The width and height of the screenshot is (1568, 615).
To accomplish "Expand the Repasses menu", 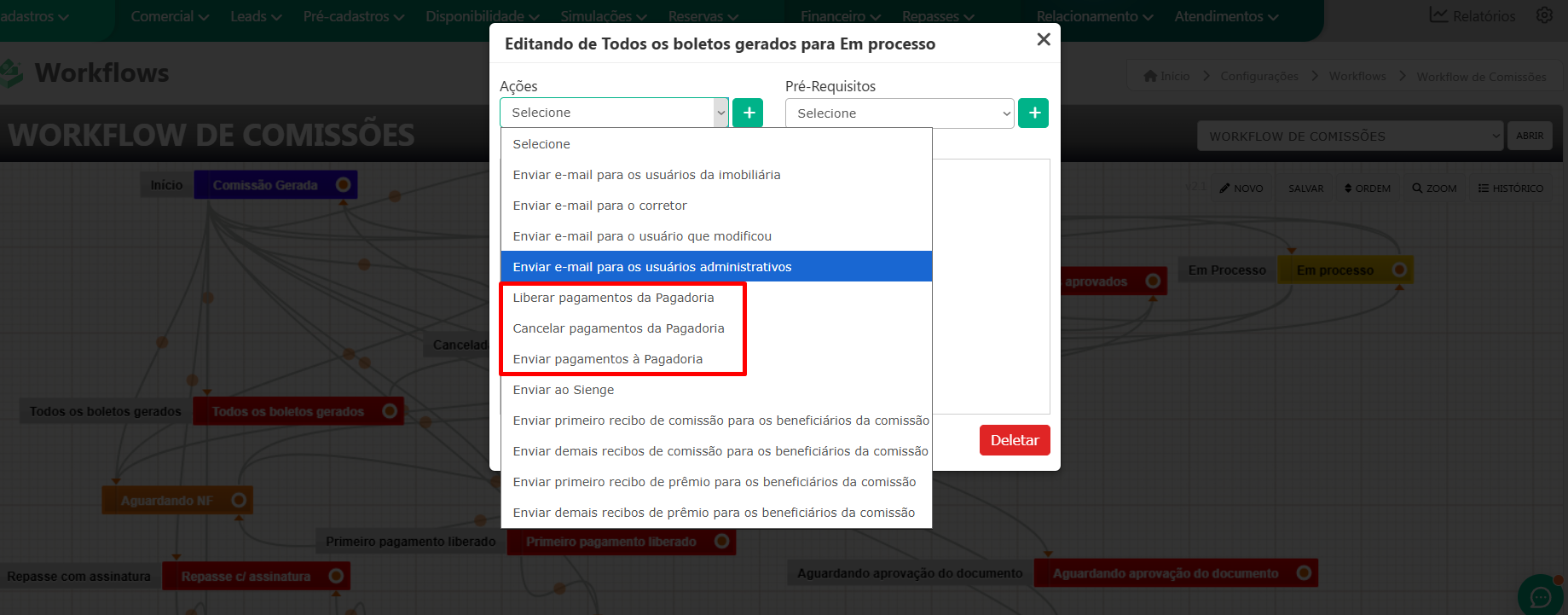I will (x=938, y=16).
